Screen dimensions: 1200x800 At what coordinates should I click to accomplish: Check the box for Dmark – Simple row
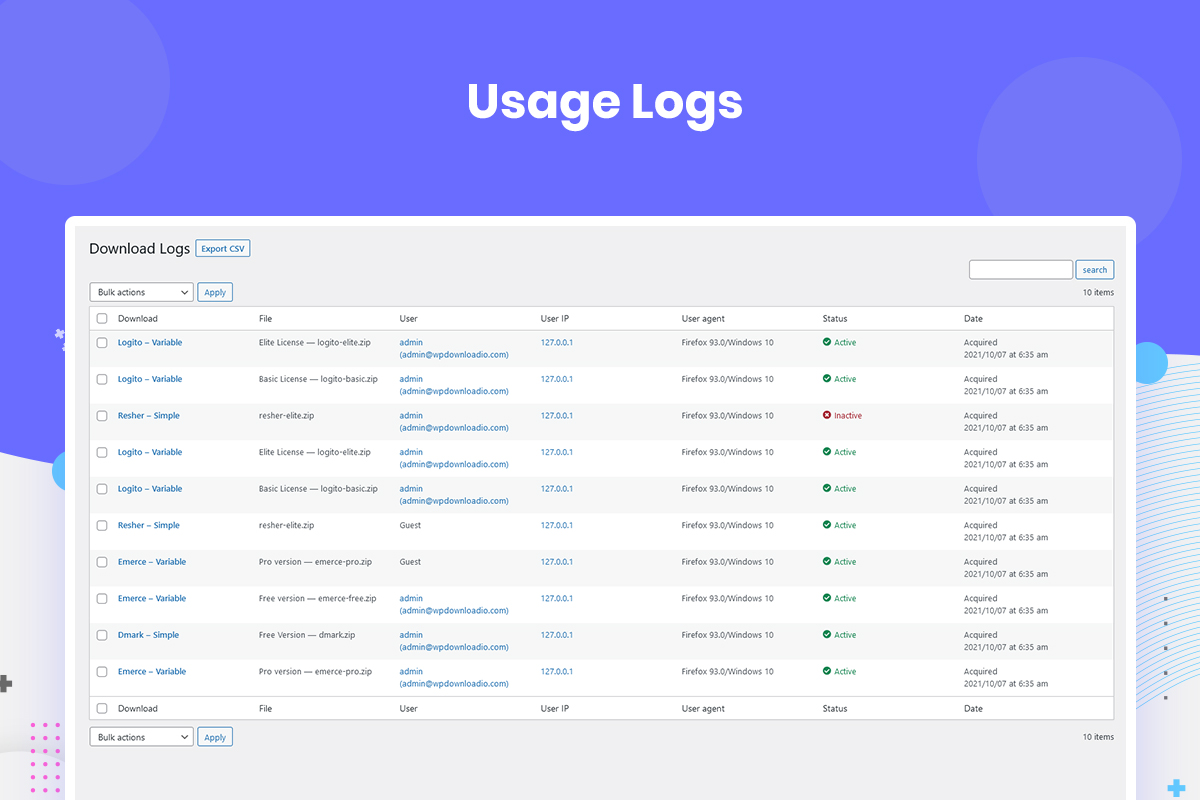click(102, 635)
